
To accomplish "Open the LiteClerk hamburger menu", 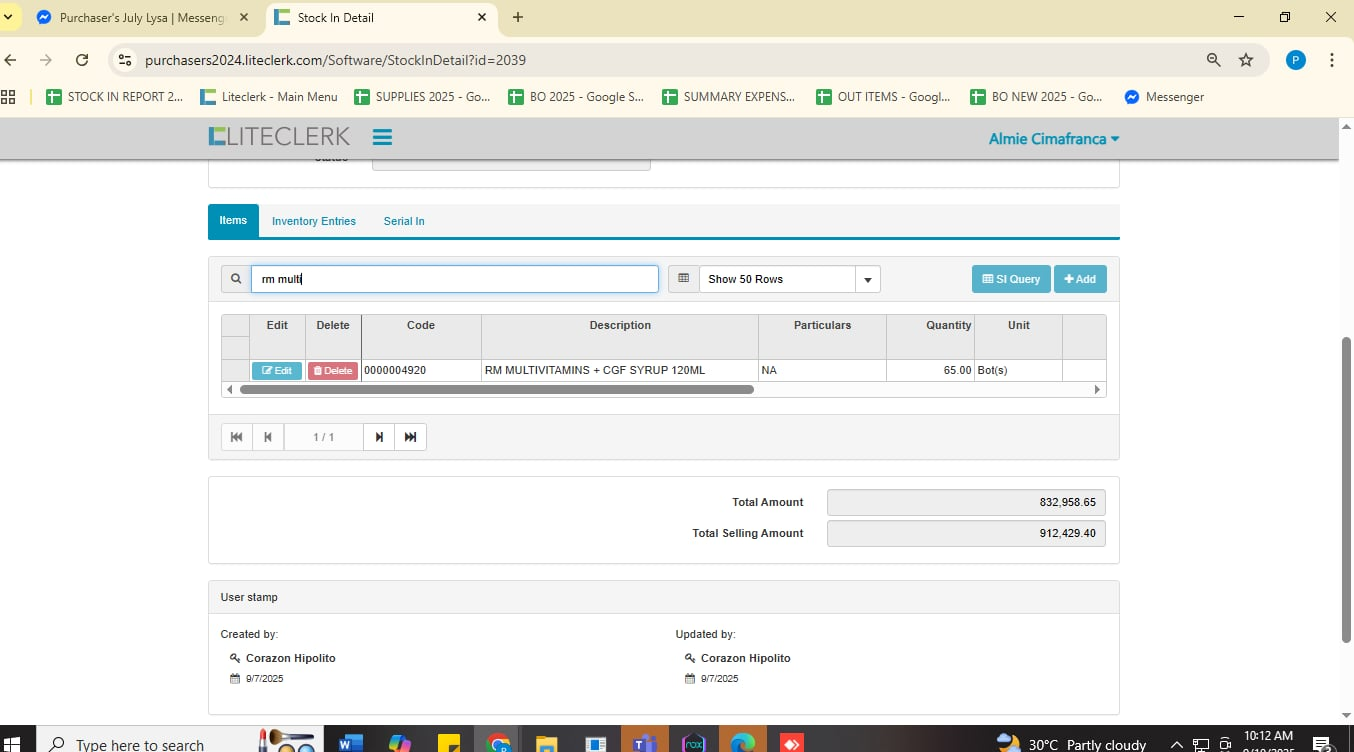I will (x=382, y=138).
